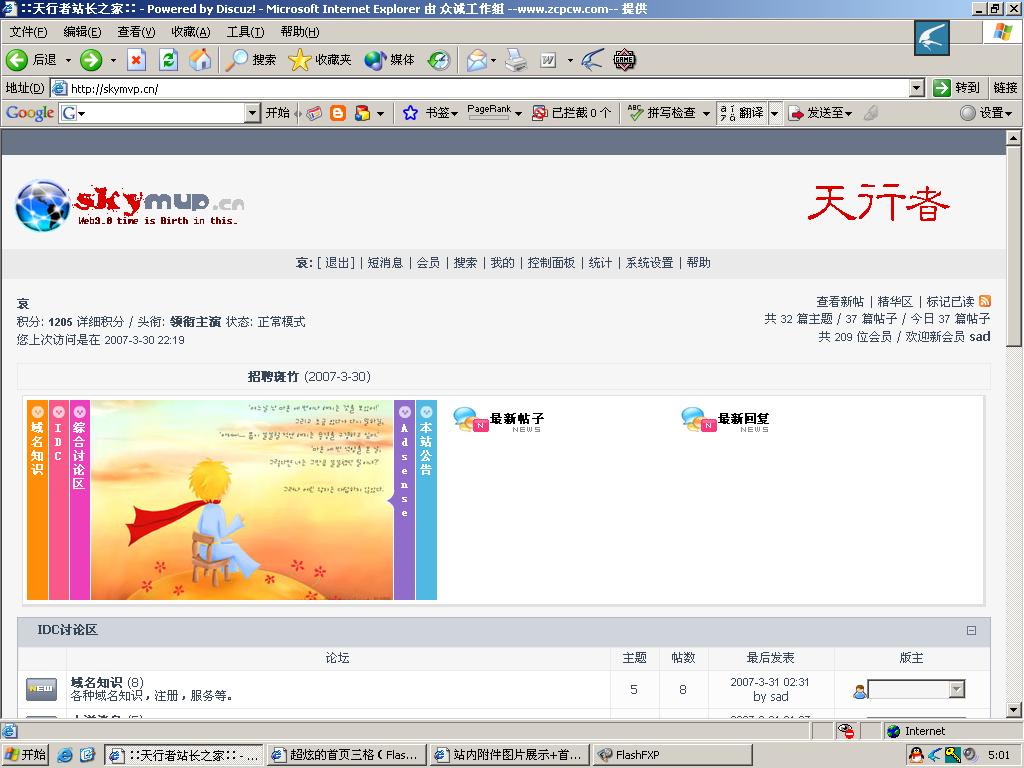Stop loading with the red X toolbar icon
This screenshot has height=768, width=1024.
[136, 60]
